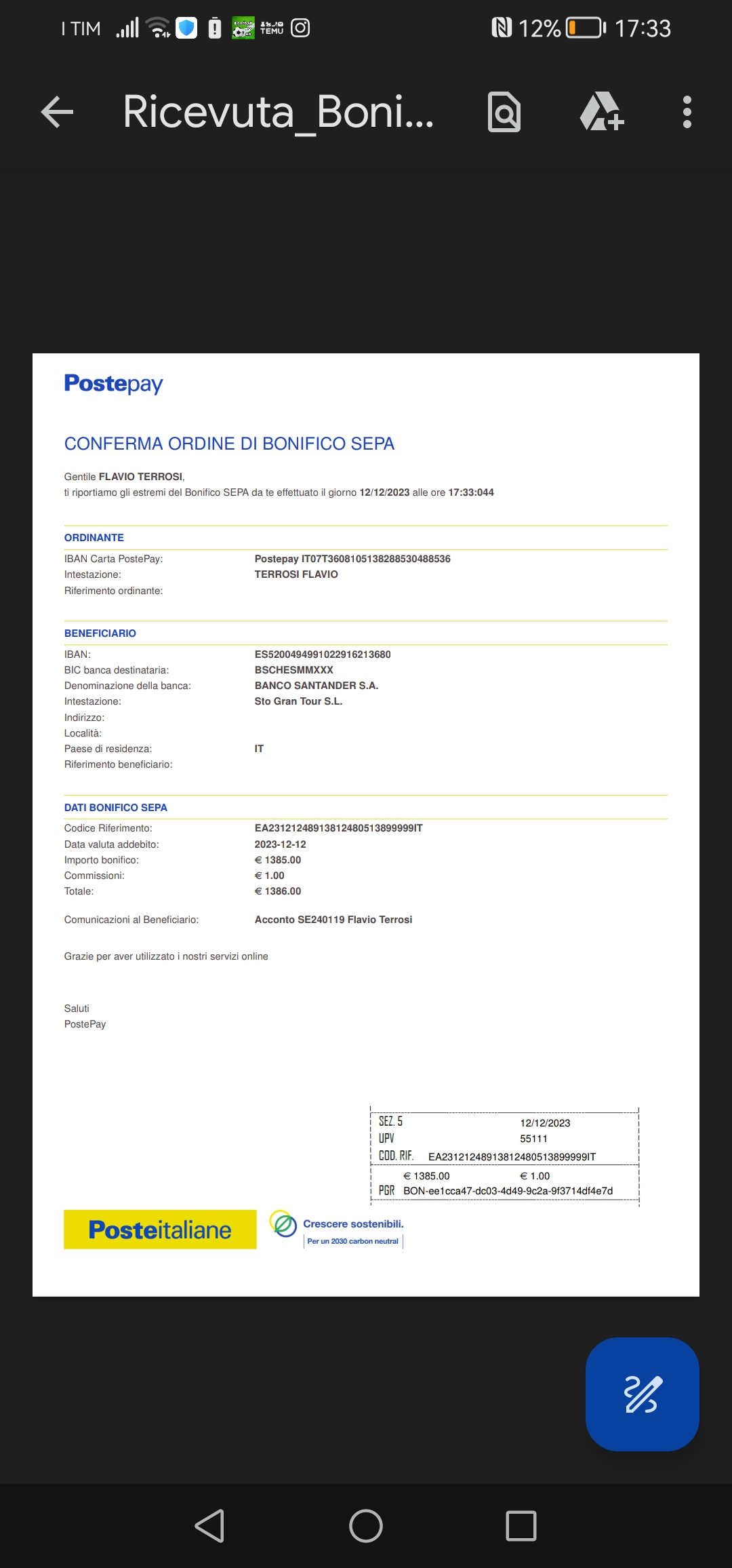Image resolution: width=732 pixels, height=1568 pixels.
Task: Tap the status bar clock 17:33
Action: point(643,28)
